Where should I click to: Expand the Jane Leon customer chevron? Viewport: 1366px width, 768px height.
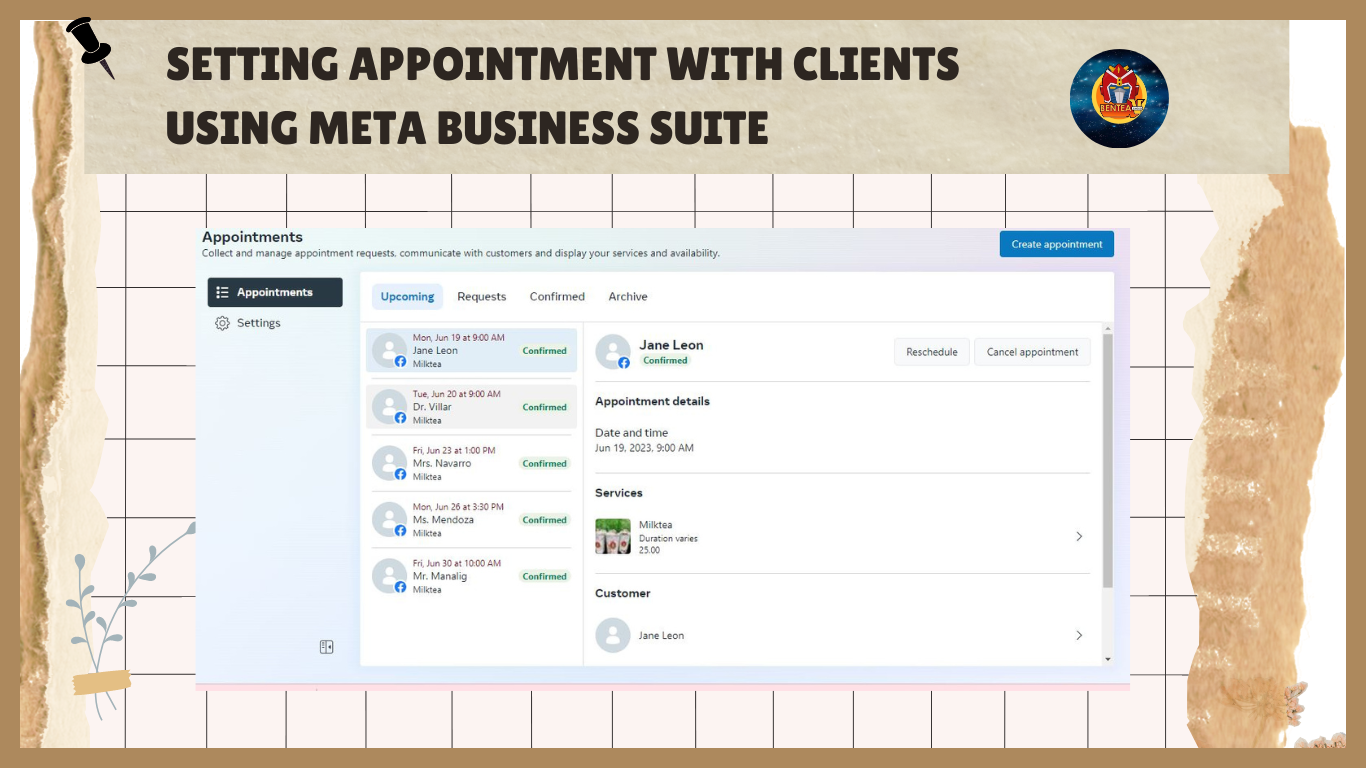point(1079,635)
